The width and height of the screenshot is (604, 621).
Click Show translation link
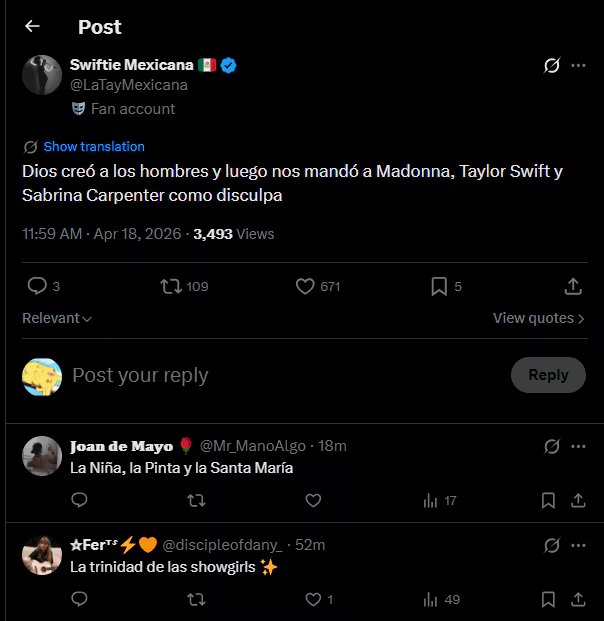[x=93, y=146]
